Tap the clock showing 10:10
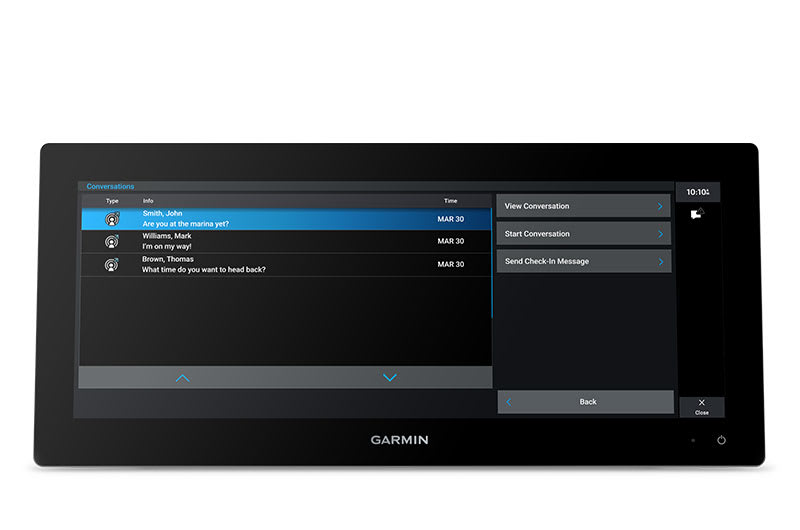 click(x=698, y=192)
